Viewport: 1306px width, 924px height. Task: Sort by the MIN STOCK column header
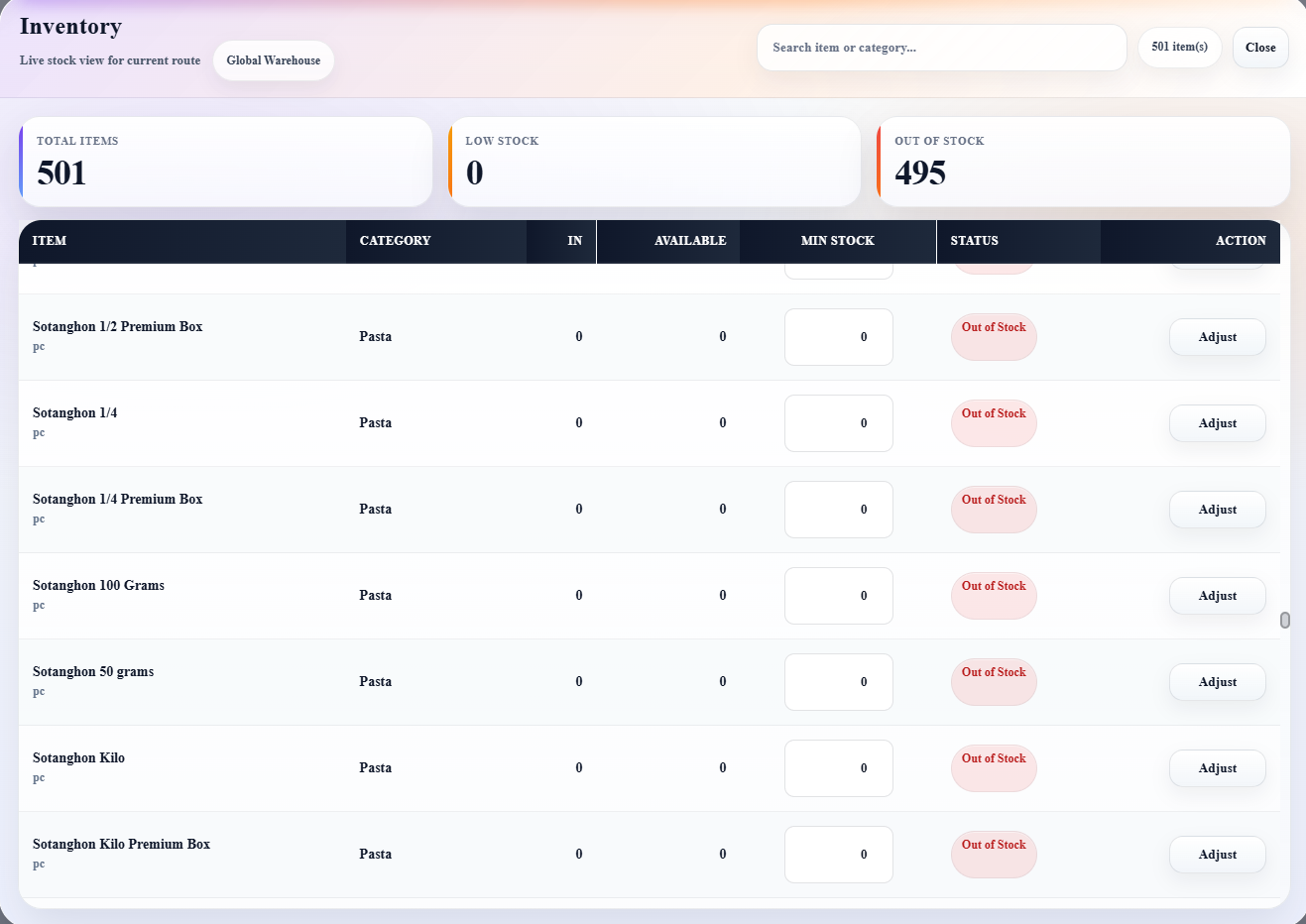point(838,241)
